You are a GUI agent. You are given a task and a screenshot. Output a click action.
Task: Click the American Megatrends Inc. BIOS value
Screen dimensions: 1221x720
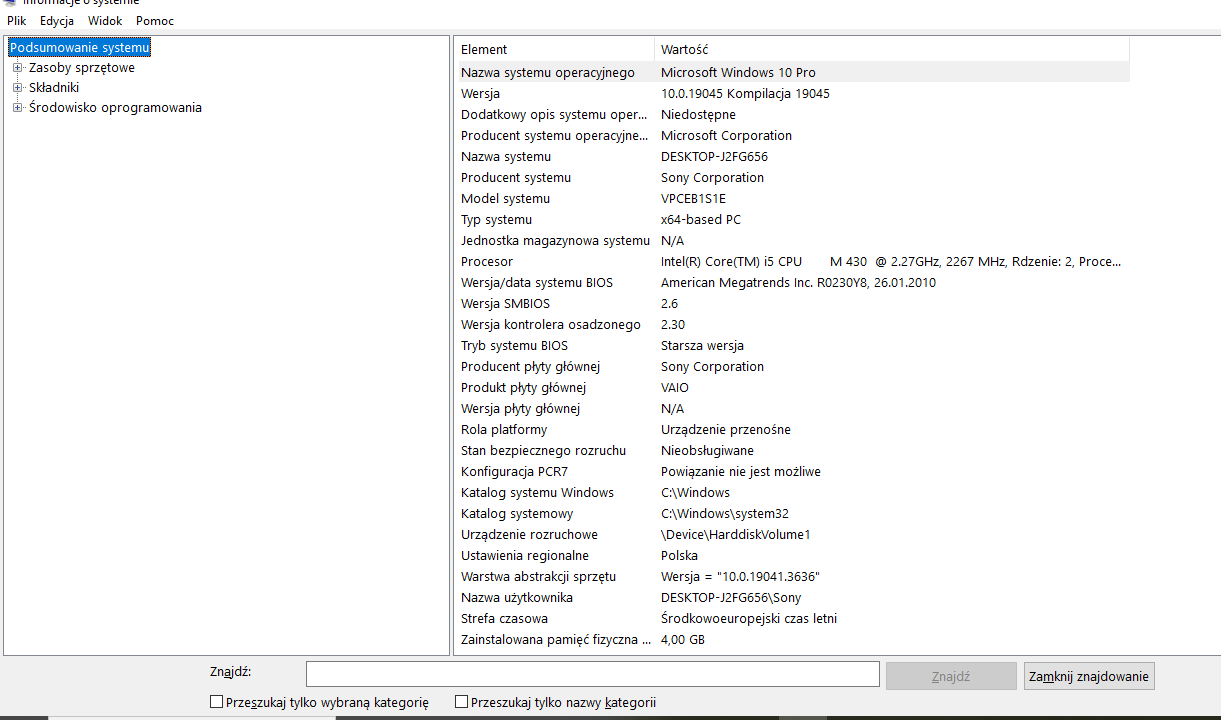click(x=798, y=282)
